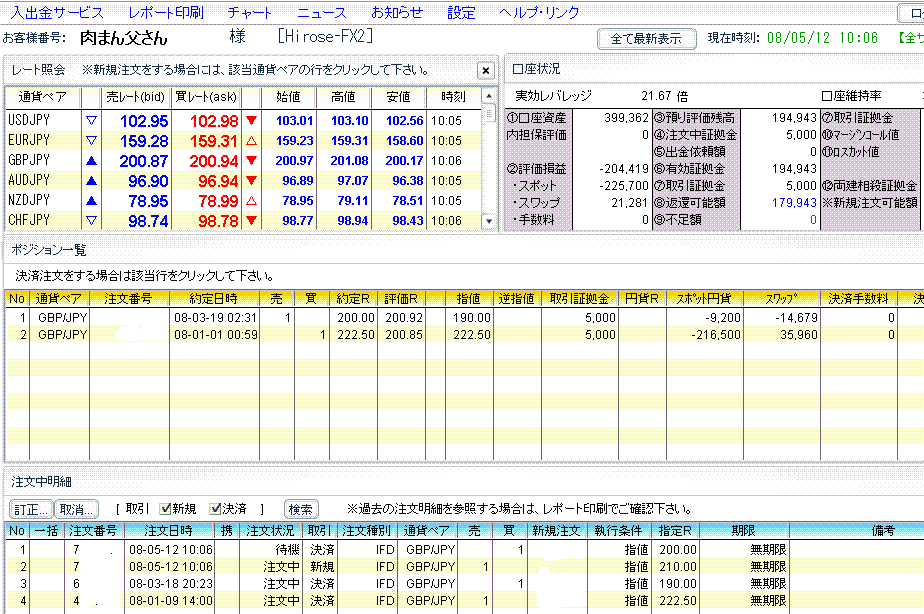Click the red down arrow beside USDJPY ask
This screenshot has width=924, height=614.
point(251,121)
